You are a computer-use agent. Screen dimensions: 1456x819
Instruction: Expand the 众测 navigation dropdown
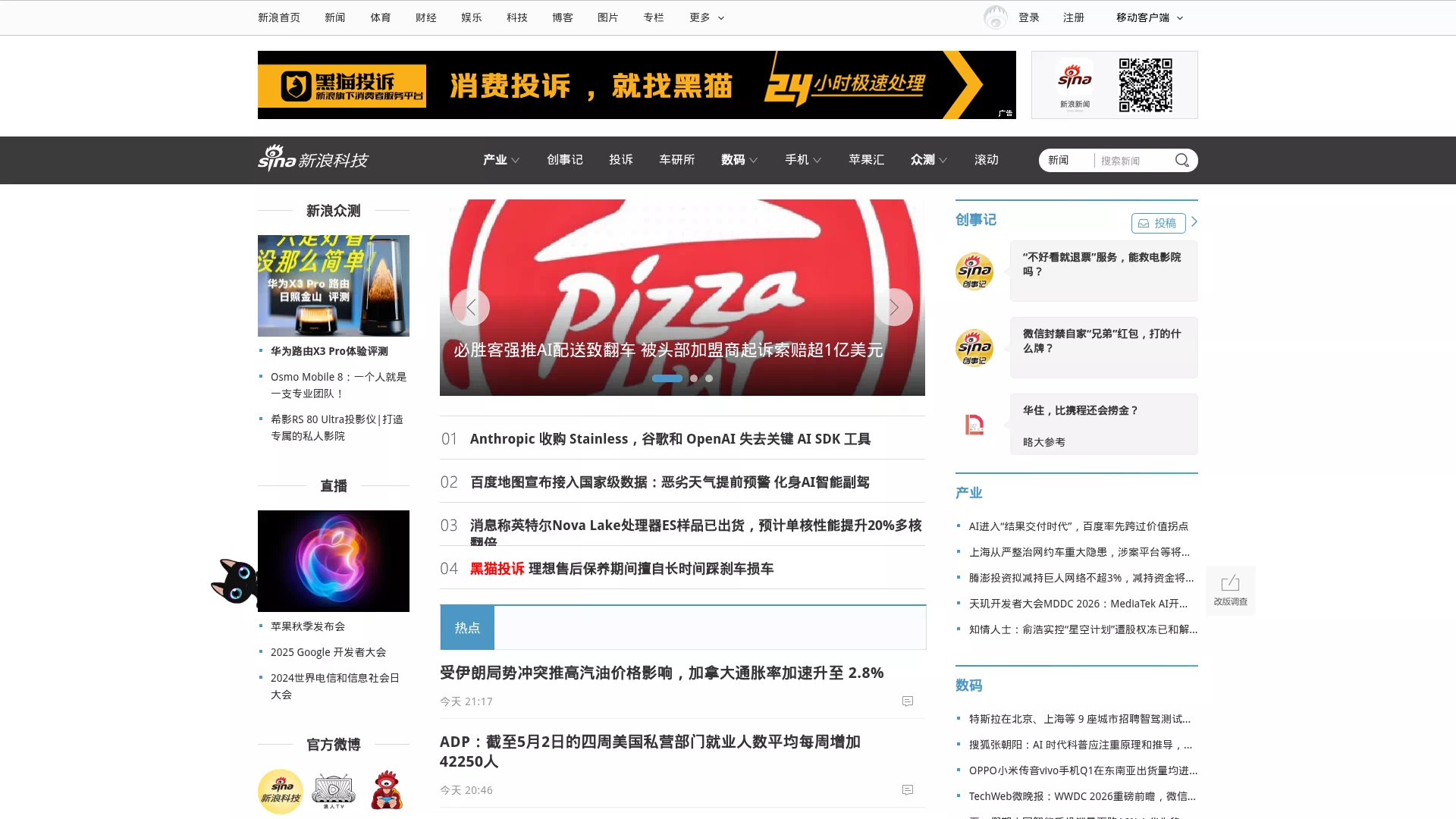tap(929, 160)
